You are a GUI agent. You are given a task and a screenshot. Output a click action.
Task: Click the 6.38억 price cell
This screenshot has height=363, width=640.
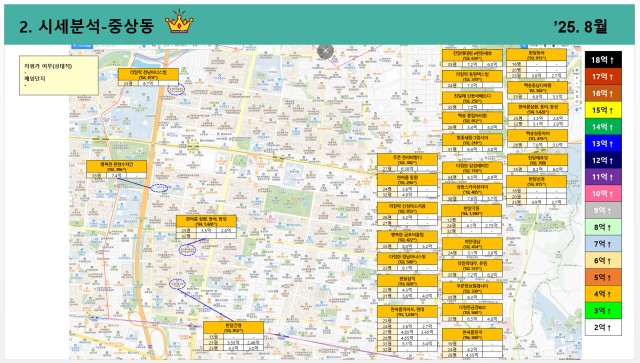[407, 169]
